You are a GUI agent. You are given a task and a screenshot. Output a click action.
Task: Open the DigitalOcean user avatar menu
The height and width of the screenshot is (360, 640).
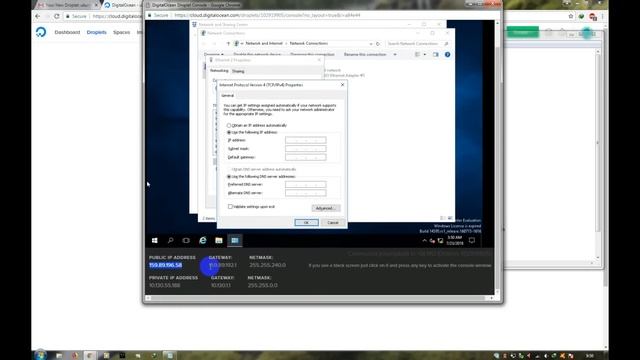587,33
